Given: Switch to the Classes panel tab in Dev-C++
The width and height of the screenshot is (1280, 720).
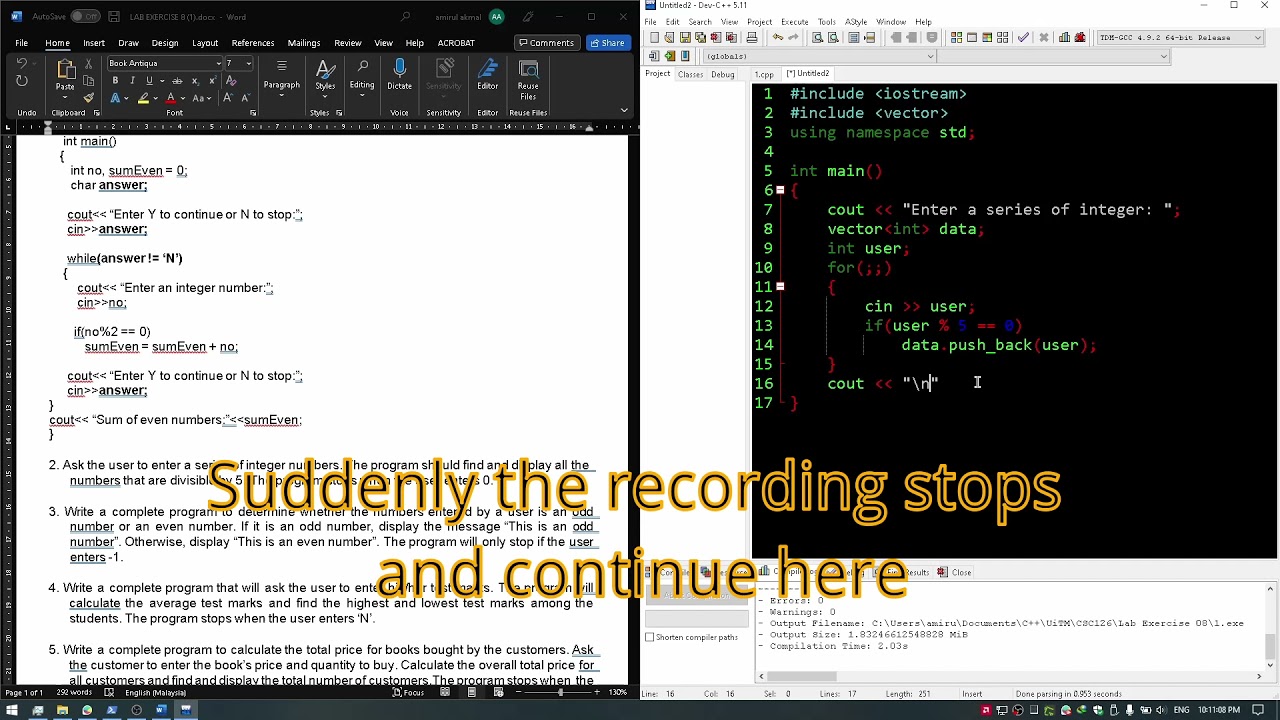Looking at the screenshot, I should pos(690,74).
